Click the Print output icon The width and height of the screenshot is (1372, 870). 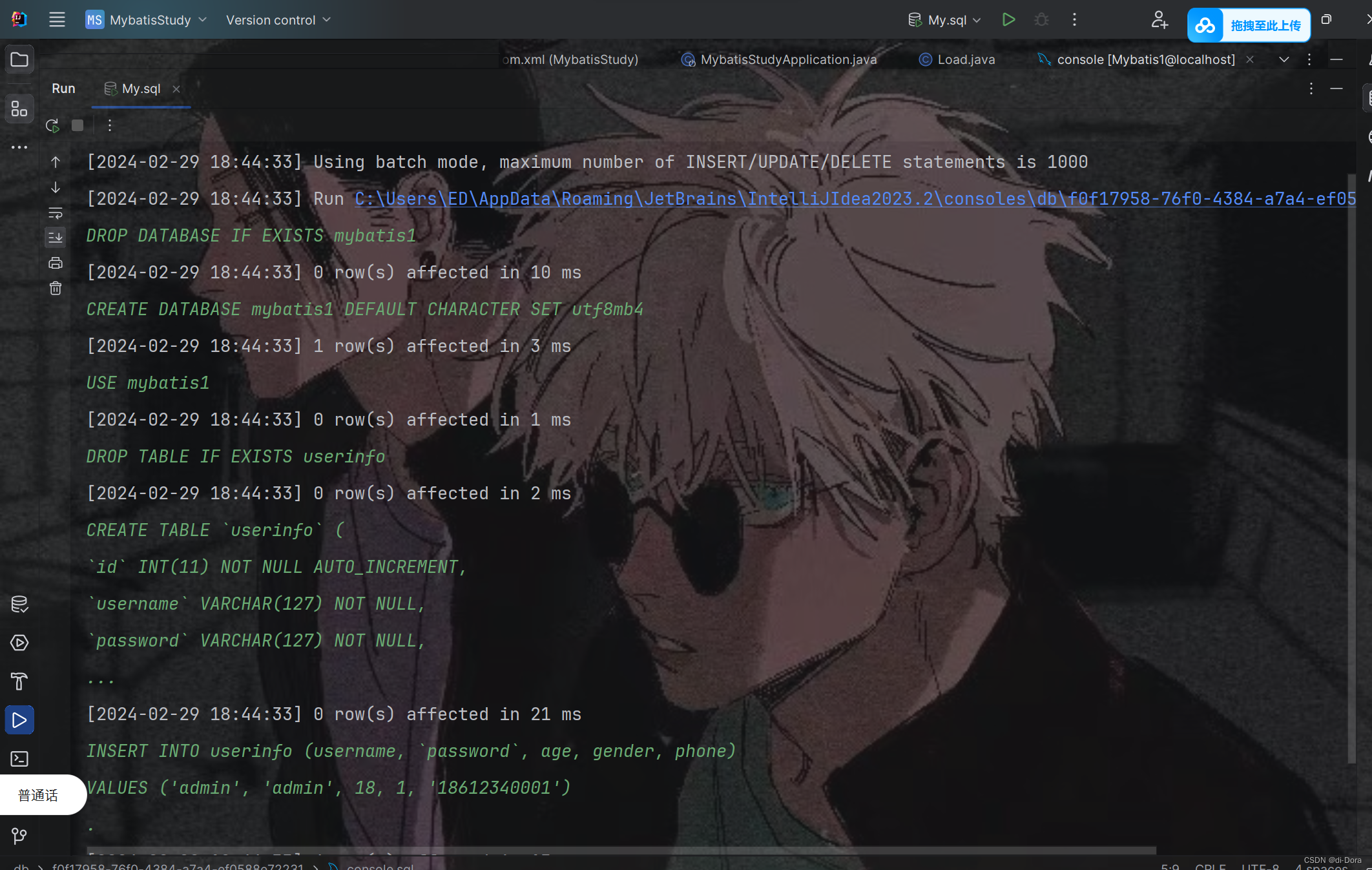click(56, 263)
